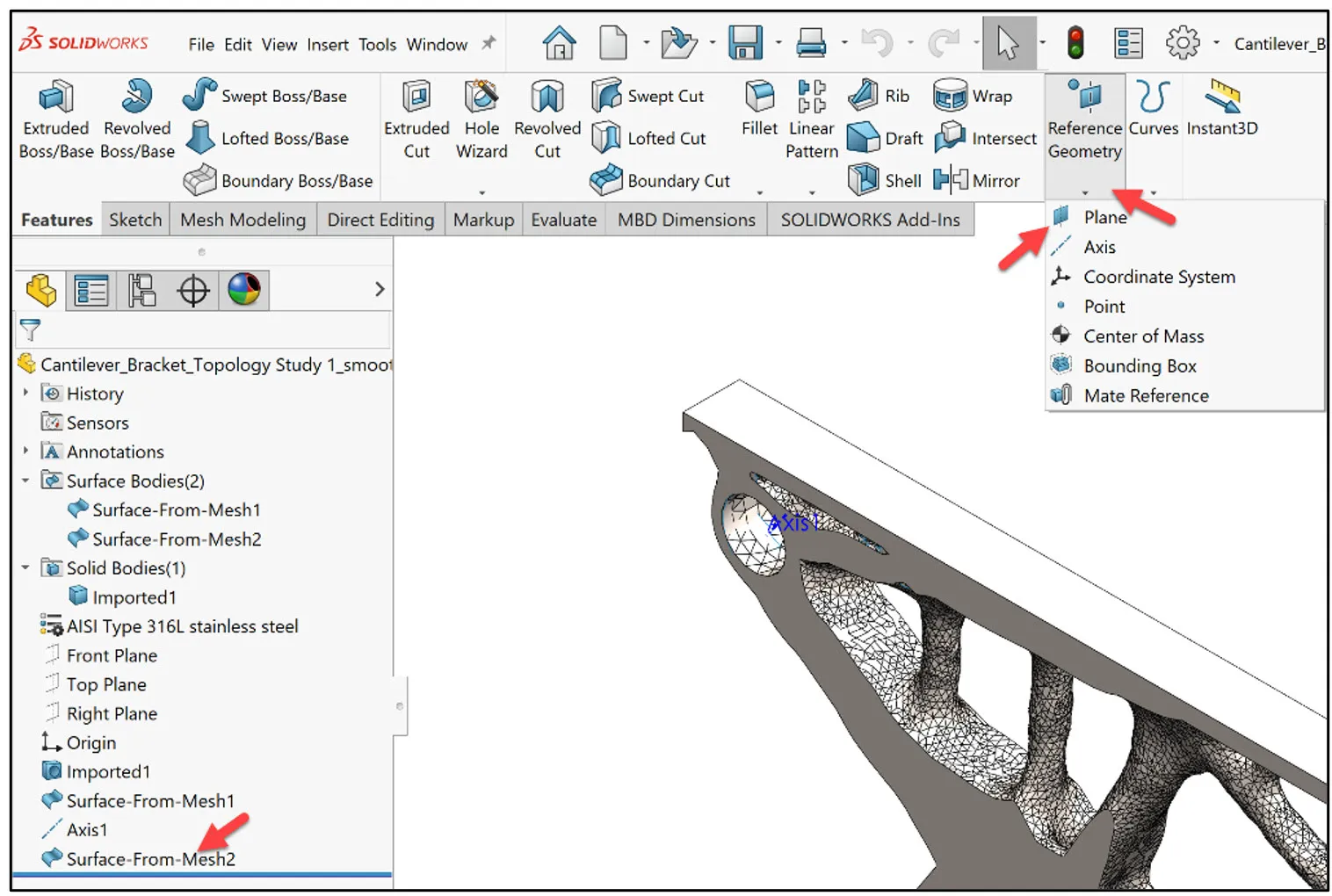This screenshot has width=1332, height=896.
Task: Open the Reference Geometry dropdown arrow
Action: 1085,192
